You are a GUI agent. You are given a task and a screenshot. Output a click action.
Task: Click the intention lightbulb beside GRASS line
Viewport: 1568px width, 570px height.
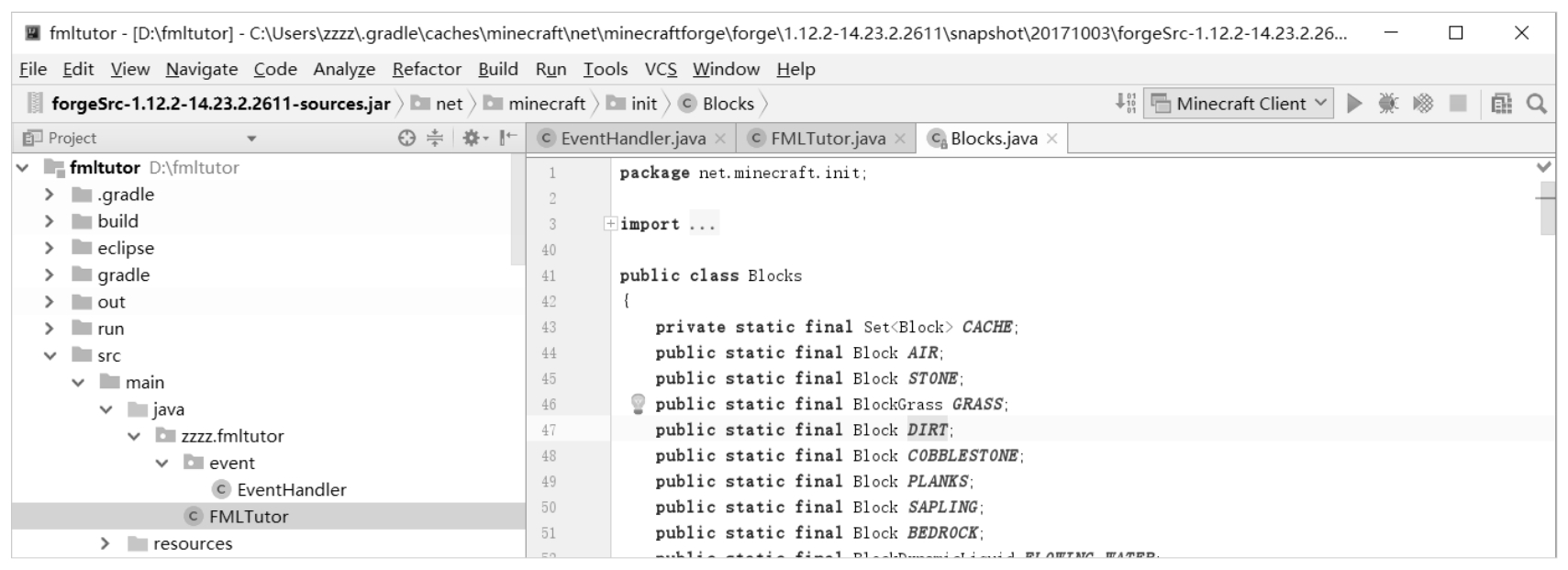point(638,403)
